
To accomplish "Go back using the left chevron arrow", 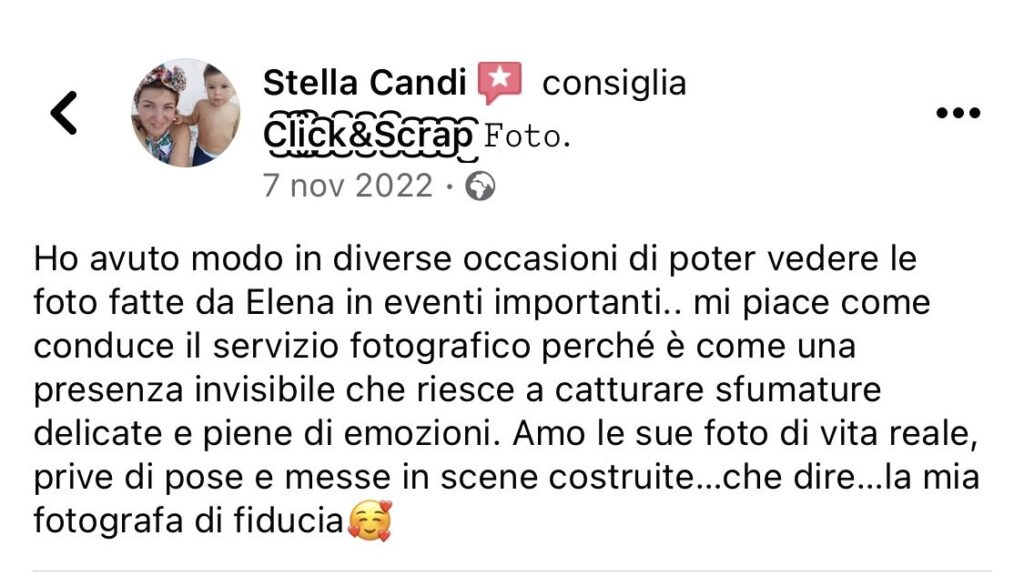I will click(x=64, y=113).
